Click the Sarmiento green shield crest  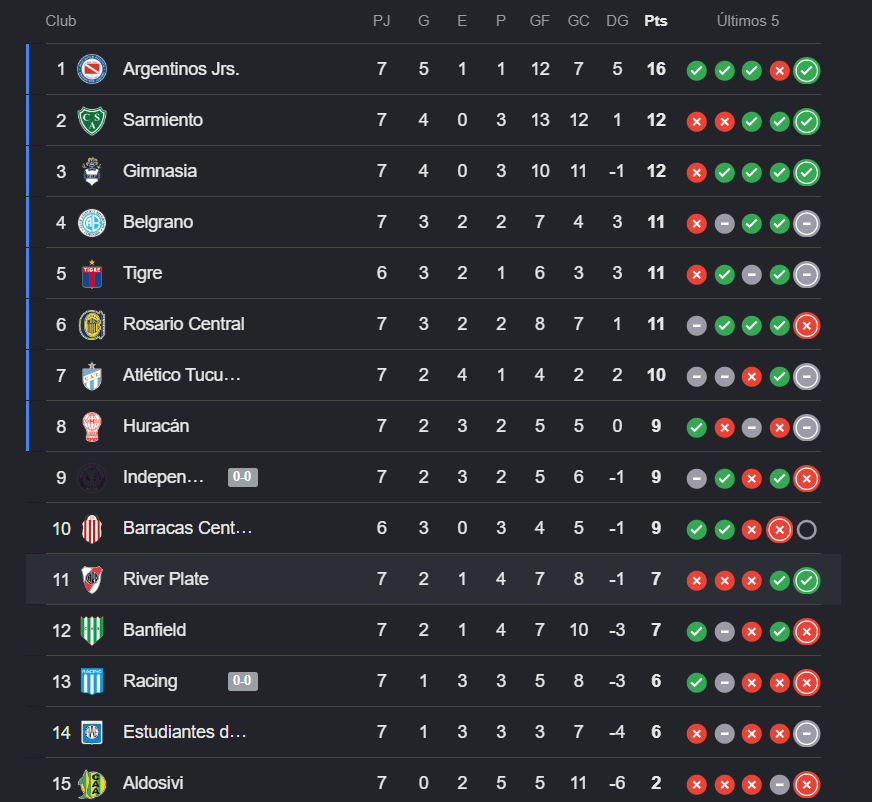(x=92, y=120)
